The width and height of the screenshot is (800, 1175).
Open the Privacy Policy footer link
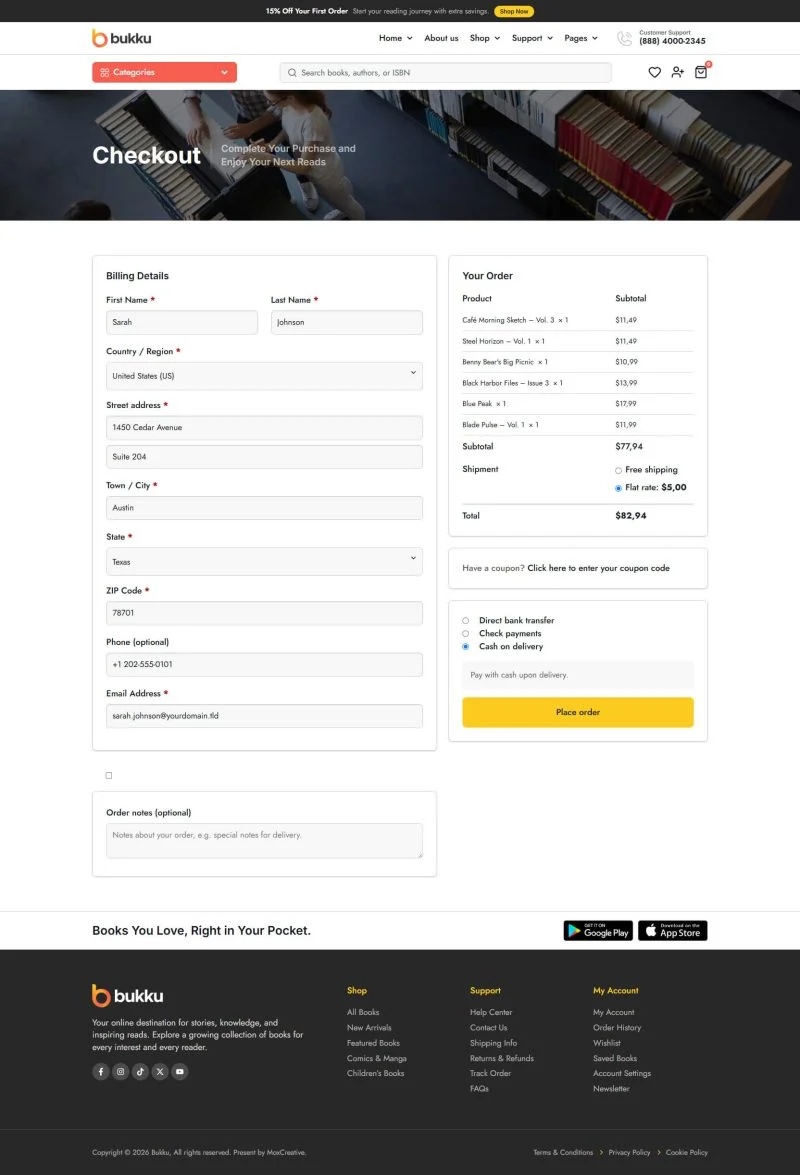[629, 1153]
